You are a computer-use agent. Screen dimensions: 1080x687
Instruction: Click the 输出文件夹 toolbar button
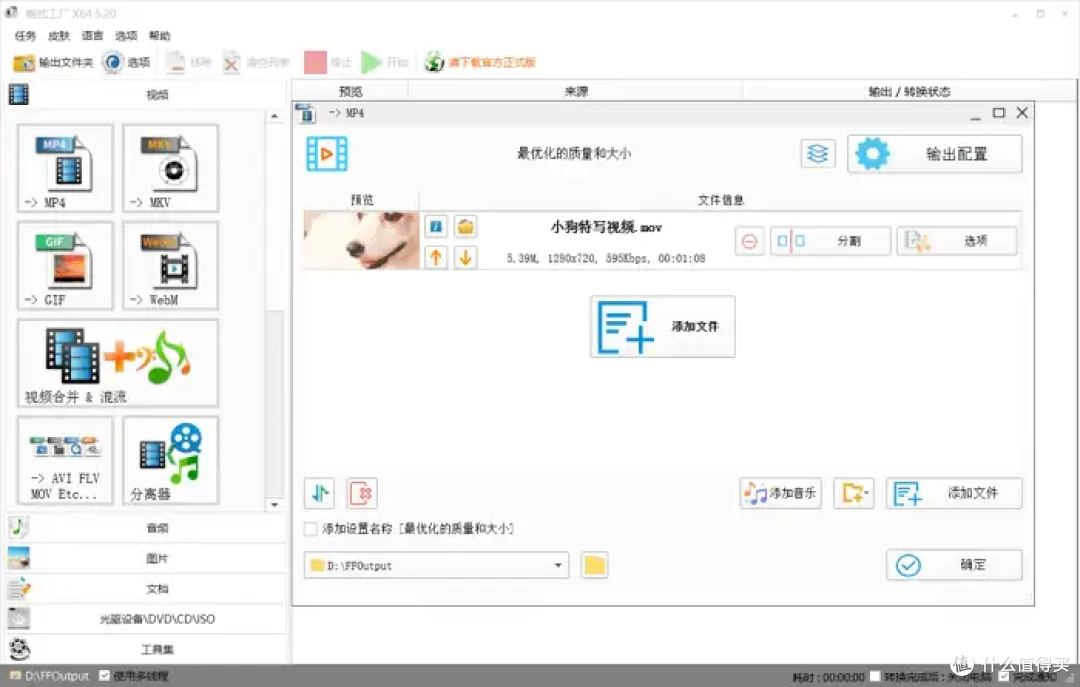coord(53,63)
